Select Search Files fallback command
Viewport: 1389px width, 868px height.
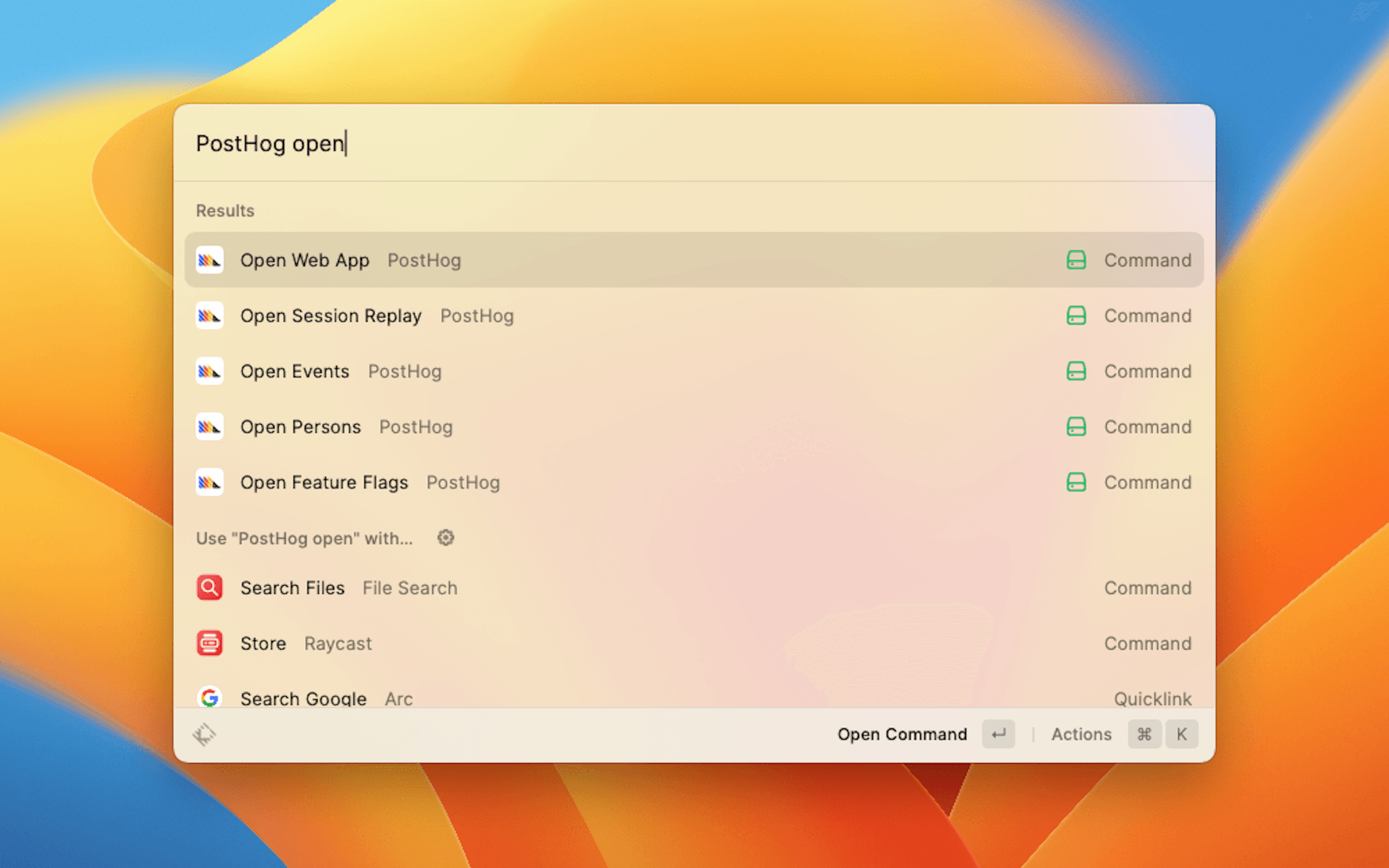(x=292, y=588)
